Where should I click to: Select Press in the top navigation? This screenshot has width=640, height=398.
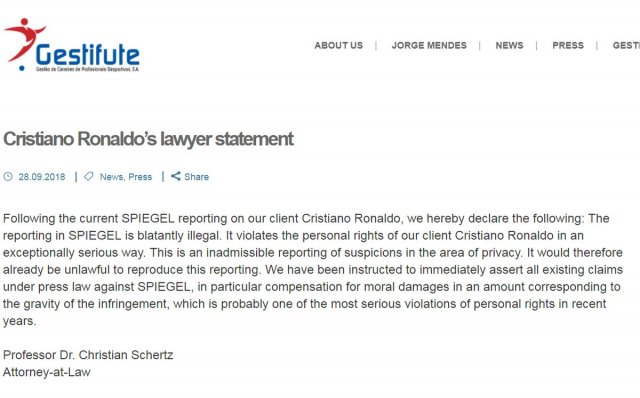(x=568, y=45)
